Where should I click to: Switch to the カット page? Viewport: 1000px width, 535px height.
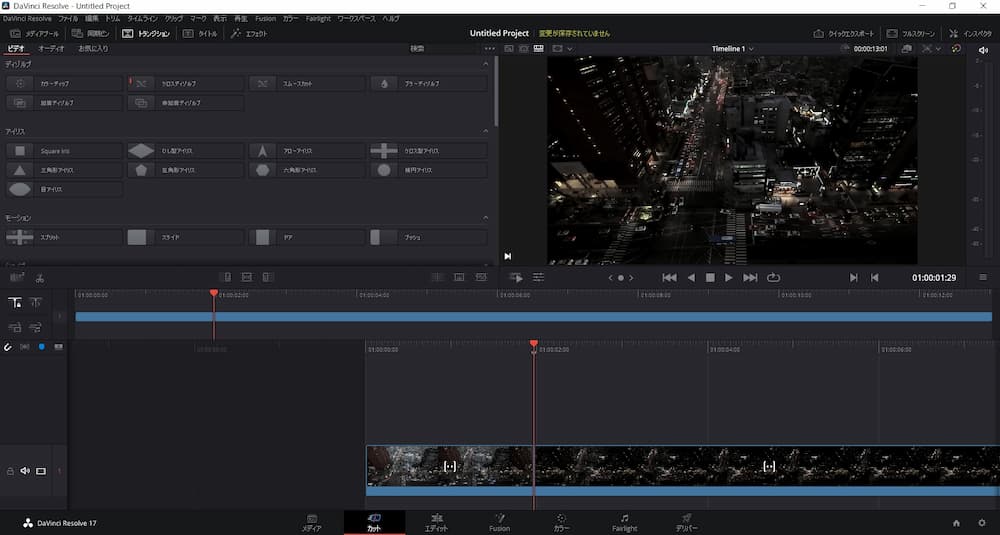coord(374,523)
